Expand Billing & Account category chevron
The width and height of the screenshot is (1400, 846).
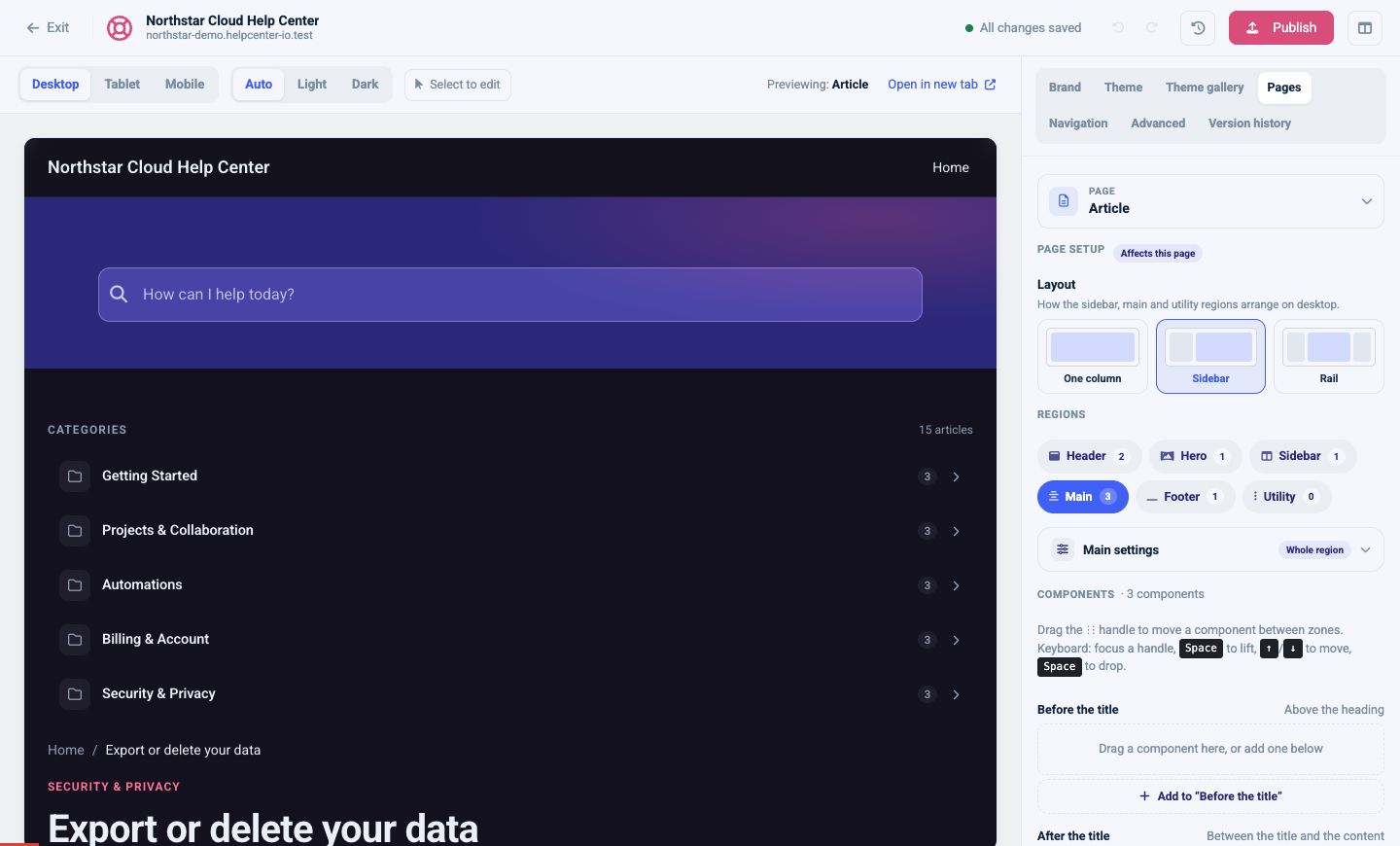pyautogui.click(x=956, y=640)
